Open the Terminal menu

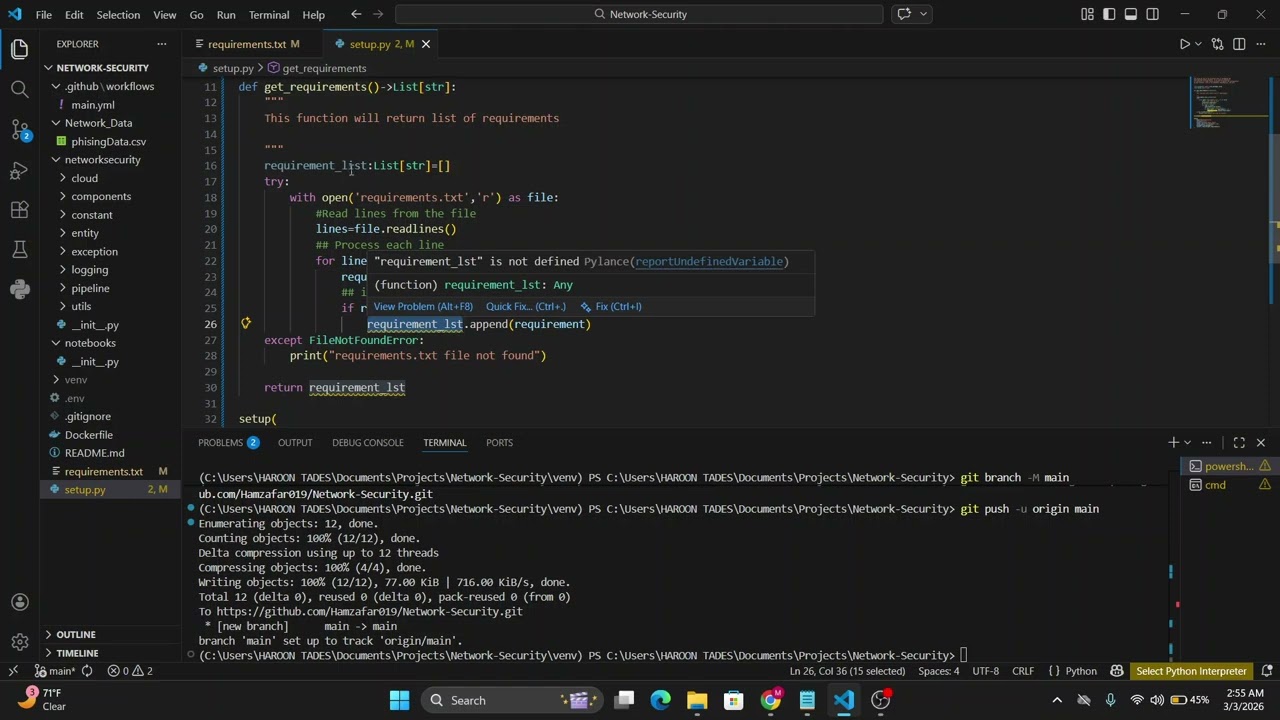click(269, 14)
